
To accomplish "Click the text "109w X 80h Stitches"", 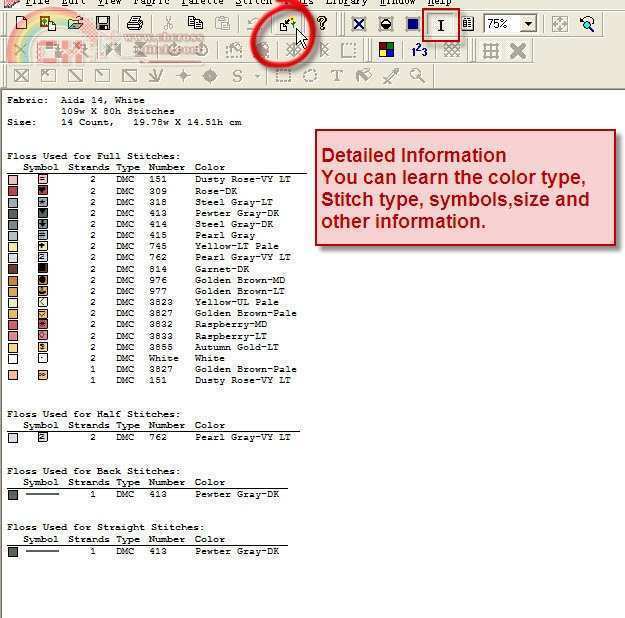I will coord(118,111).
